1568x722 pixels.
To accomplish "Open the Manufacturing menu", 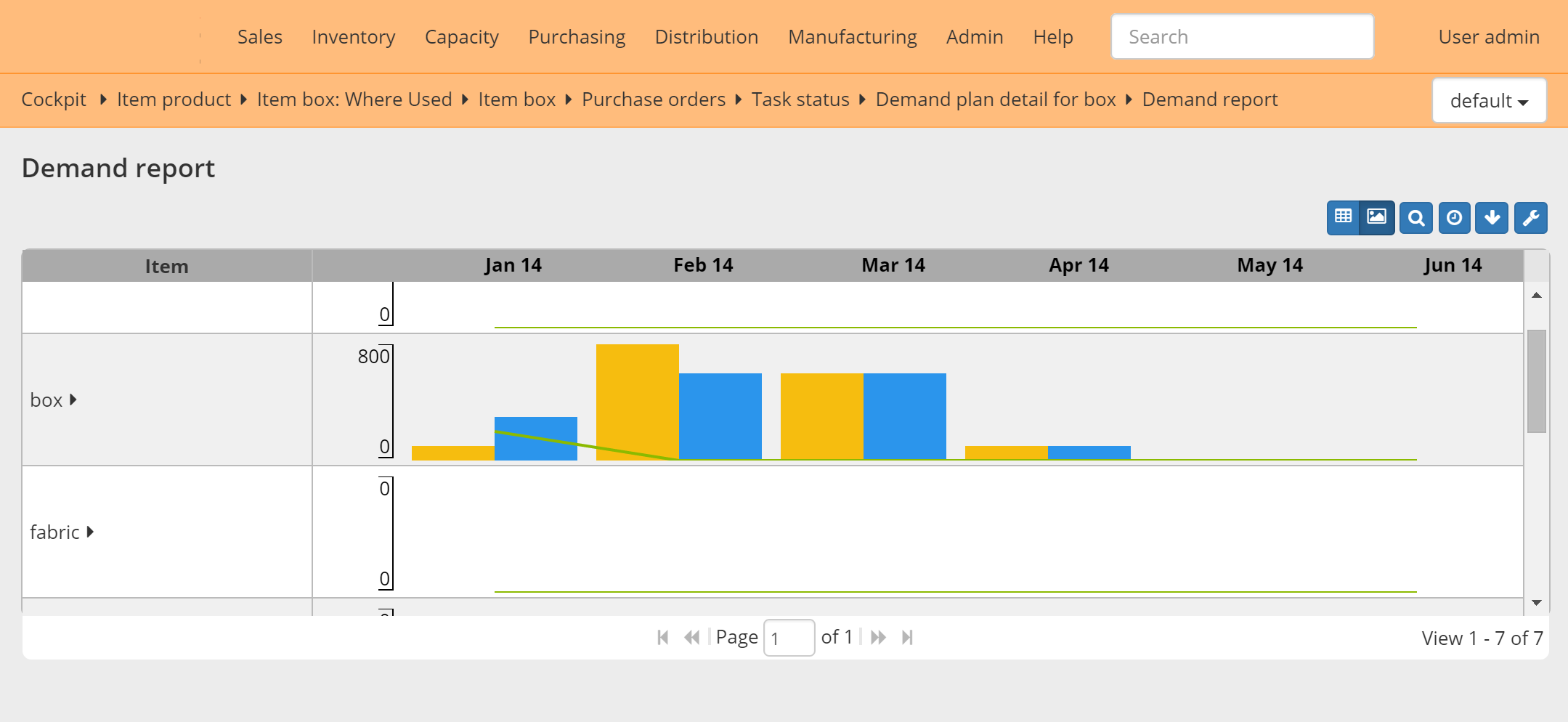I will point(852,36).
